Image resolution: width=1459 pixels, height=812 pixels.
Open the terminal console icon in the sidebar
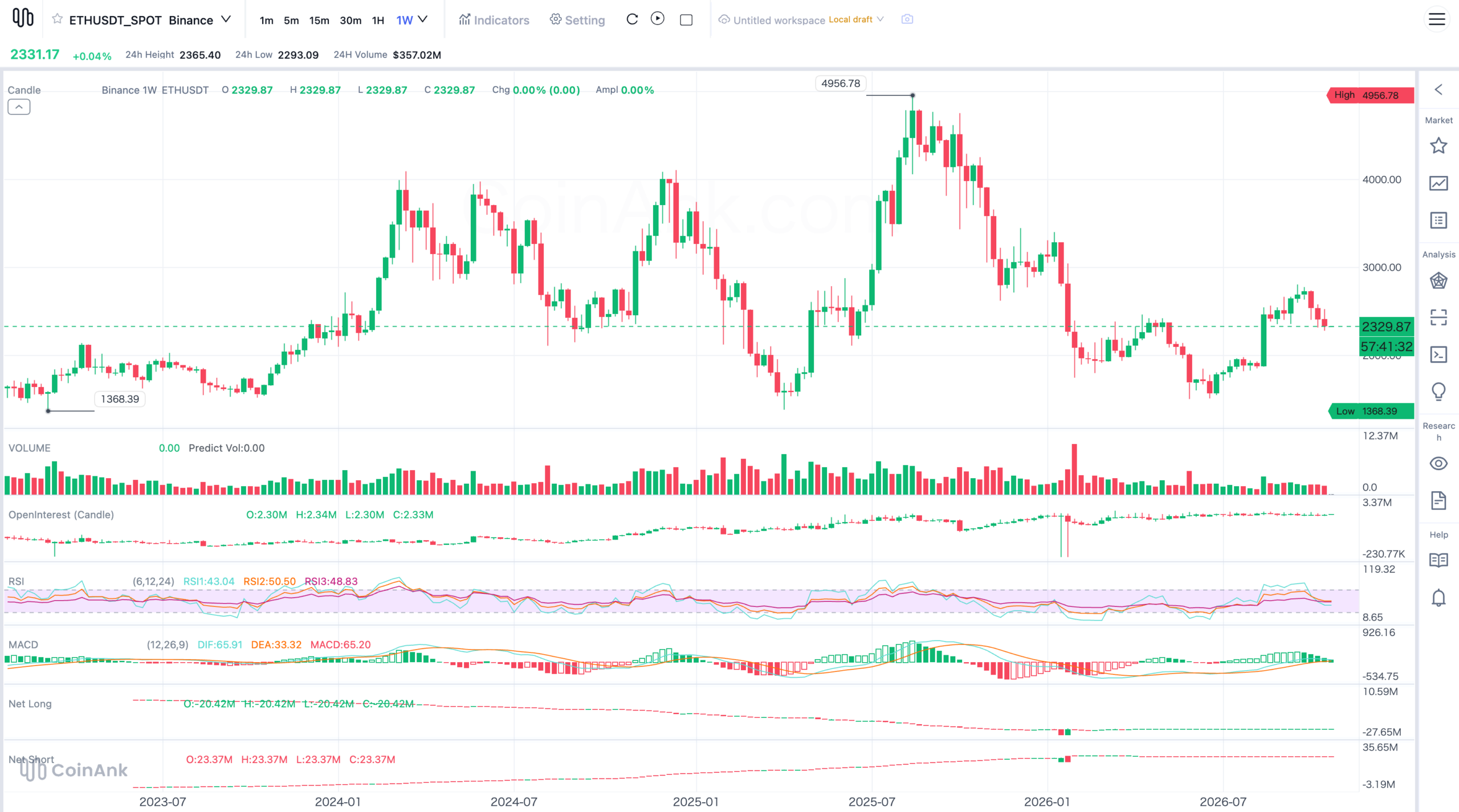pos(1438,354)
